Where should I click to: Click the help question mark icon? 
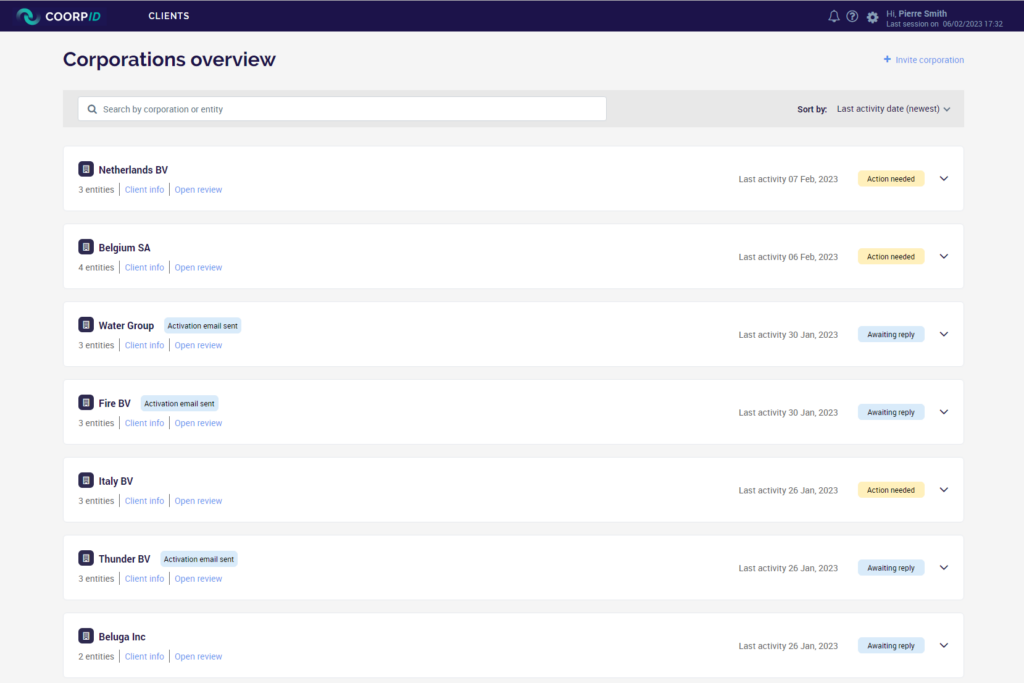[x=852, y=16]
